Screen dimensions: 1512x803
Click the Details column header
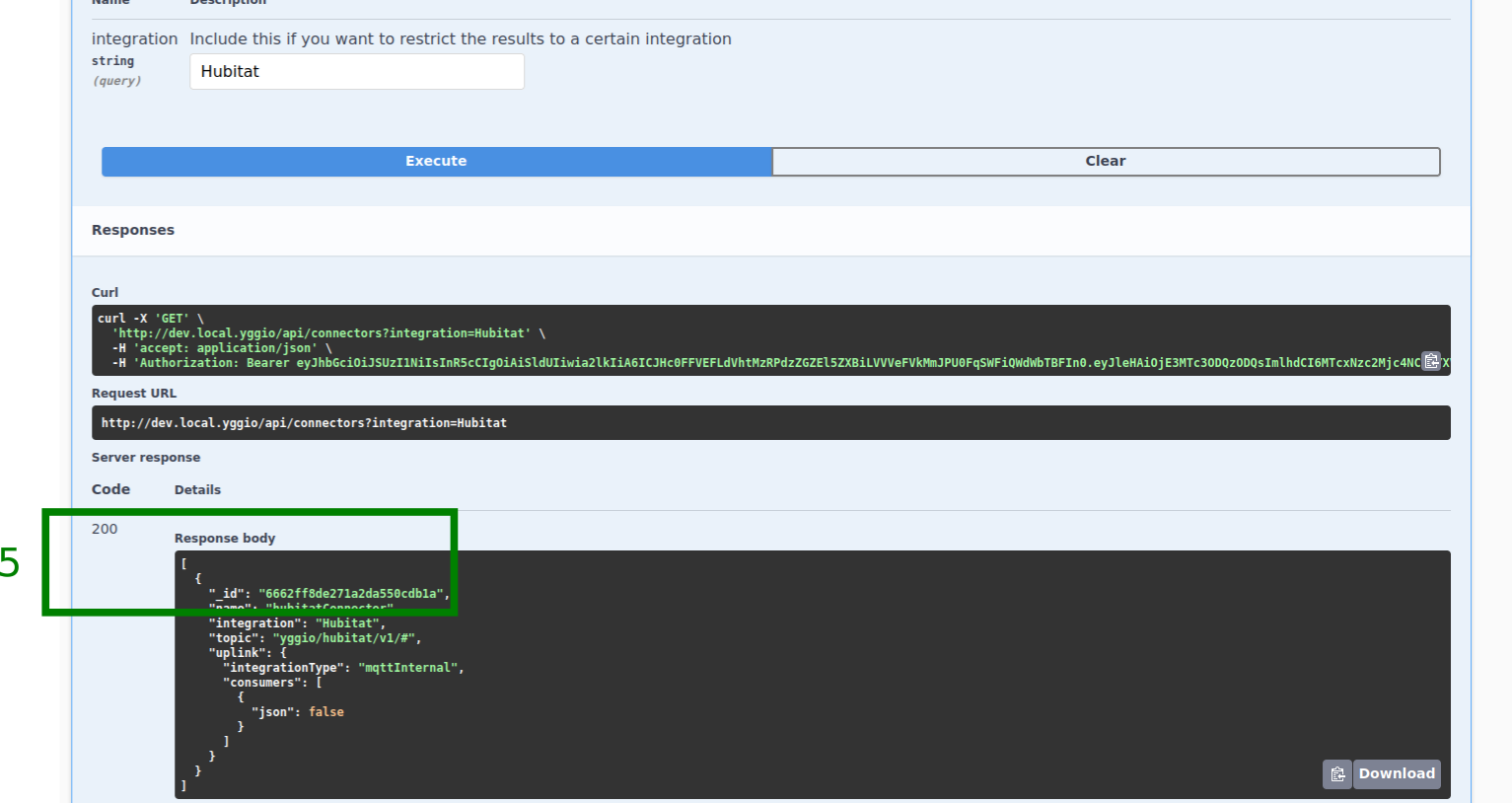pos(197,490)
